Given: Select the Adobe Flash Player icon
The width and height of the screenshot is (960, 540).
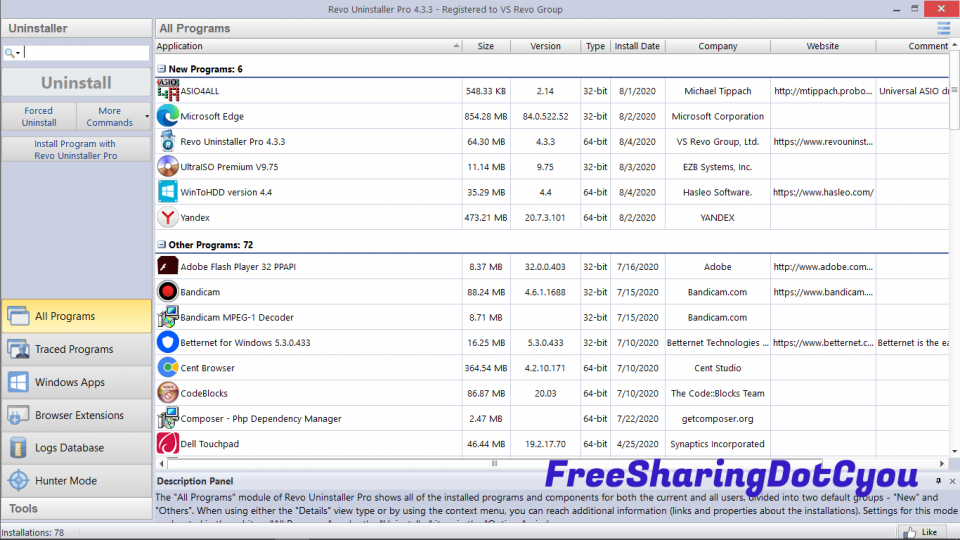Looking at the screenshot, I should (168, 267).
